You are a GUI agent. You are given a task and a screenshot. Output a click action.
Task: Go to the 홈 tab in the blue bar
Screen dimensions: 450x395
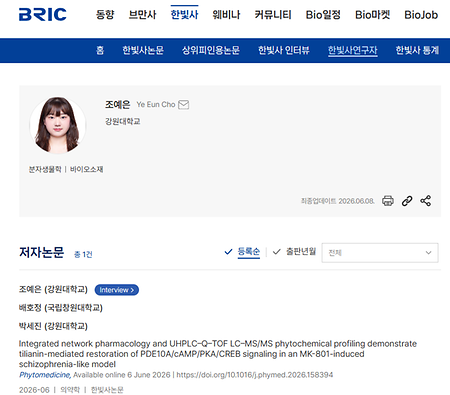click(100, 50)
